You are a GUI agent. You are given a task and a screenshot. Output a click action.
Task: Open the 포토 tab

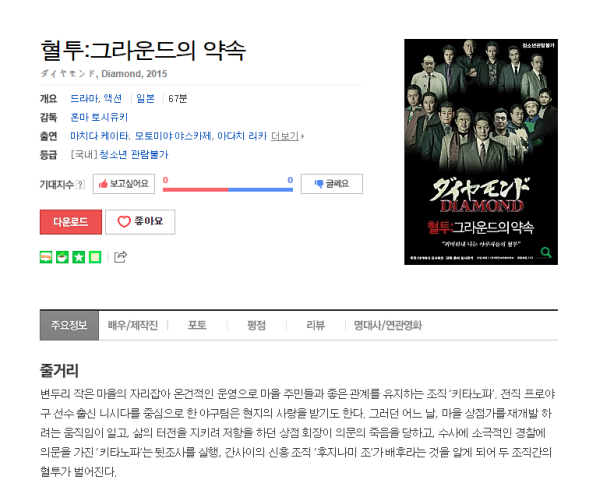click(x=197, y=325)
